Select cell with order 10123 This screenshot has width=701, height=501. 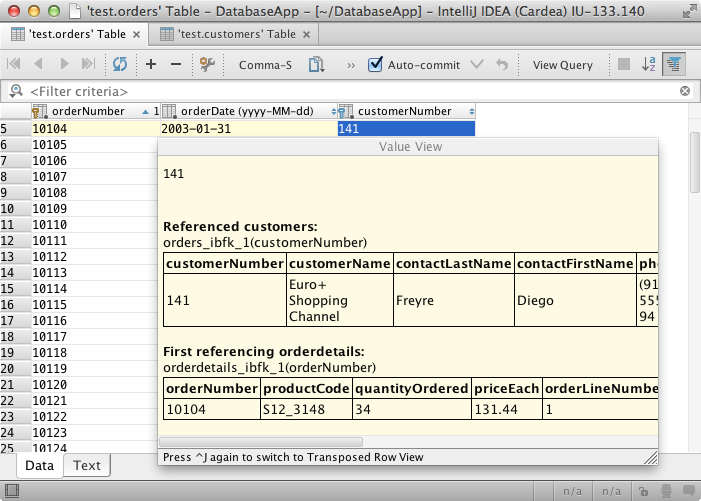click(94, 433)
